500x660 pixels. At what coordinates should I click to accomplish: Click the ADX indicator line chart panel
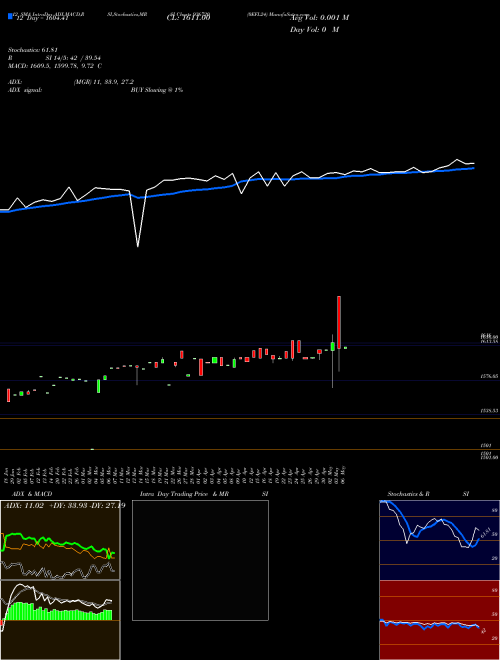(60, 540)
